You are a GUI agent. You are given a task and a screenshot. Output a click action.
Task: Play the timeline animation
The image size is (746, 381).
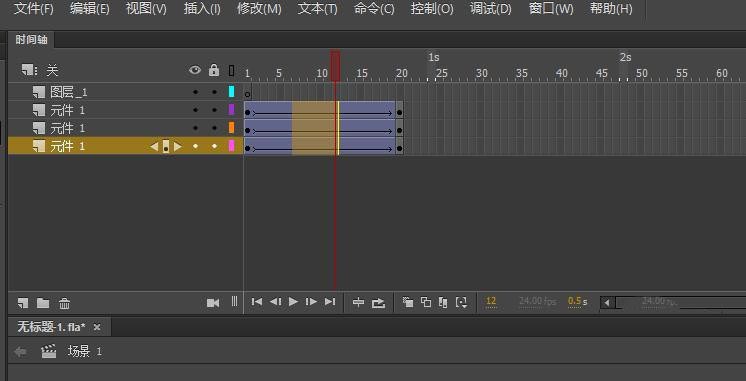294,302
